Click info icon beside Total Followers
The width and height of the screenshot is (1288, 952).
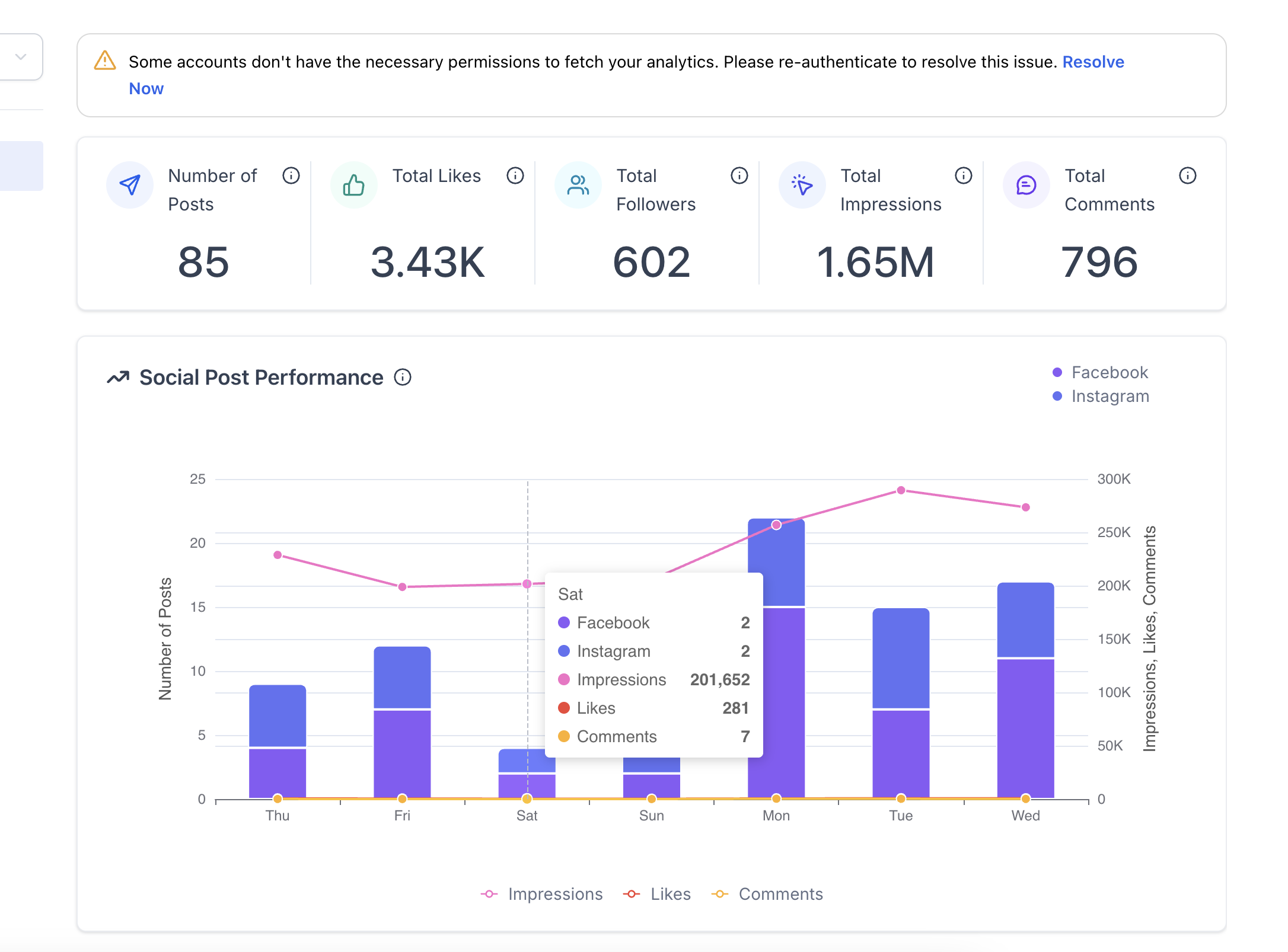[x=739, y=175]
